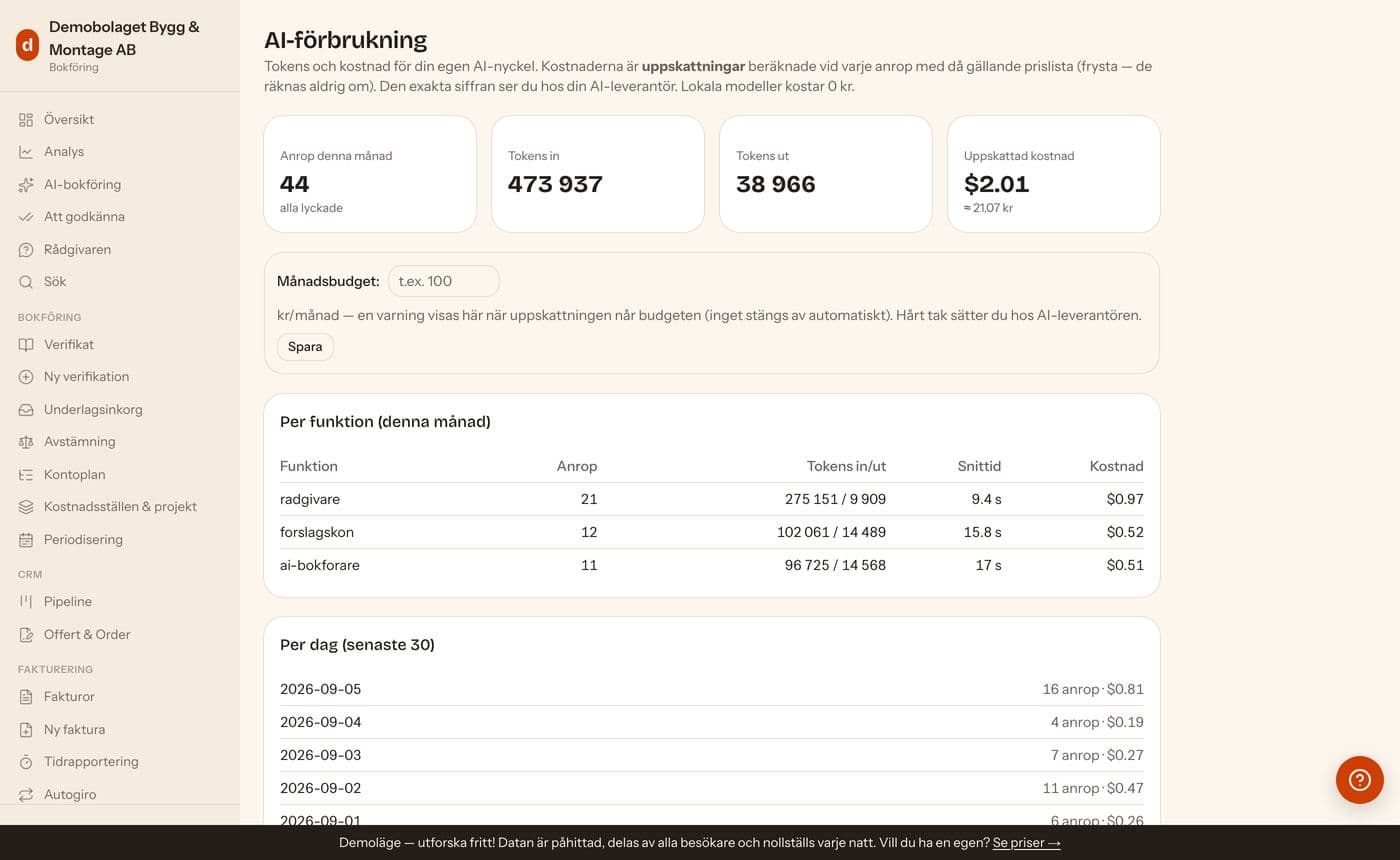Click the 2026-09-05 date row
Screen dimensions: 1400x860
(712, 689)
